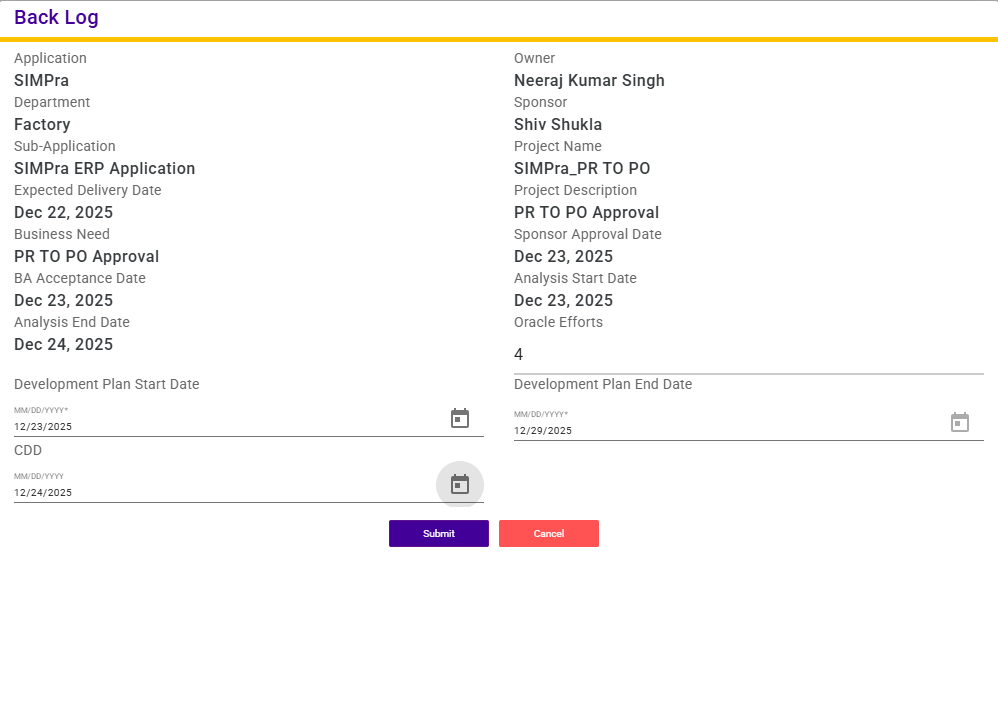The height and width of the screenshot is (704, 998).
Task: Click the Project Description value text
Action: (586, 213)
